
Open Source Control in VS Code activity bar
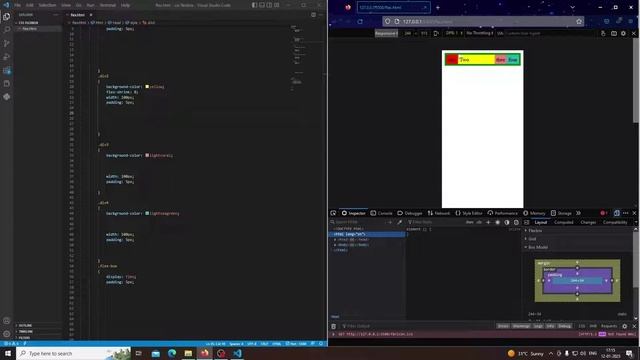click(7, 43)
